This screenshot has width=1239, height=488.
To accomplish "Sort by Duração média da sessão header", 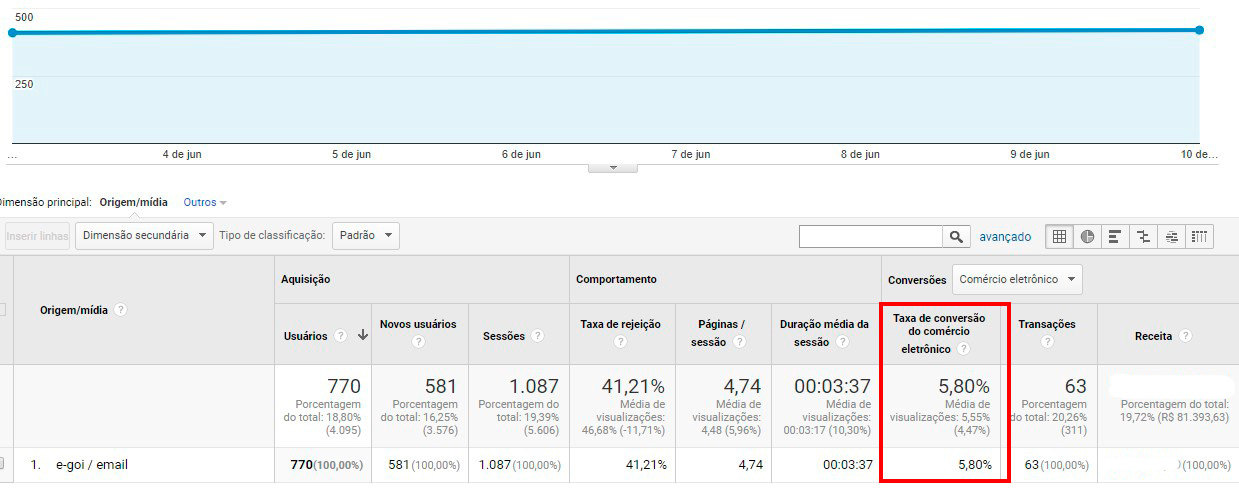I will [824, 333].
